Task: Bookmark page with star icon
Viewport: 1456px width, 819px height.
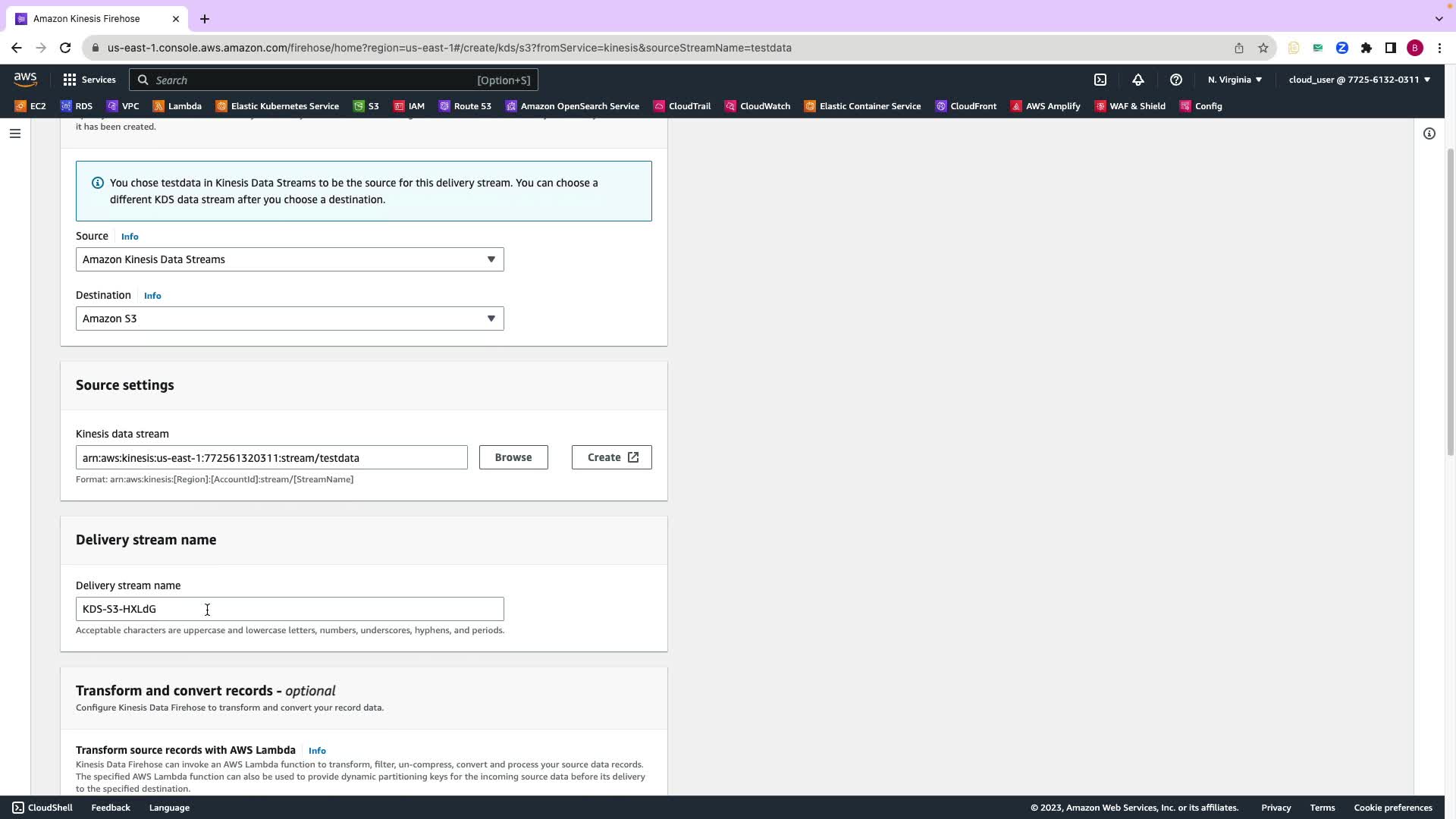Action: coord(1263,48)
